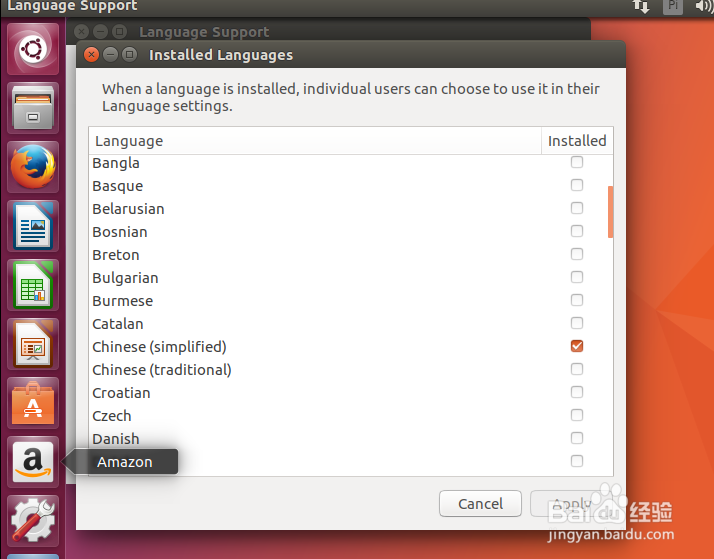
Task: Minimize the Installed Languages dialog
Action: (110, 55)
